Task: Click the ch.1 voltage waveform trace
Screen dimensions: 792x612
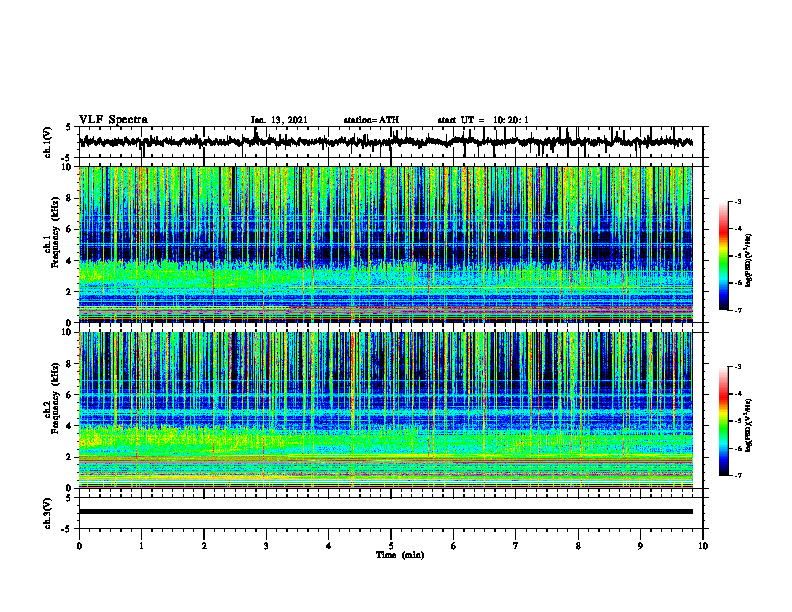Action: tap(385, 142)
